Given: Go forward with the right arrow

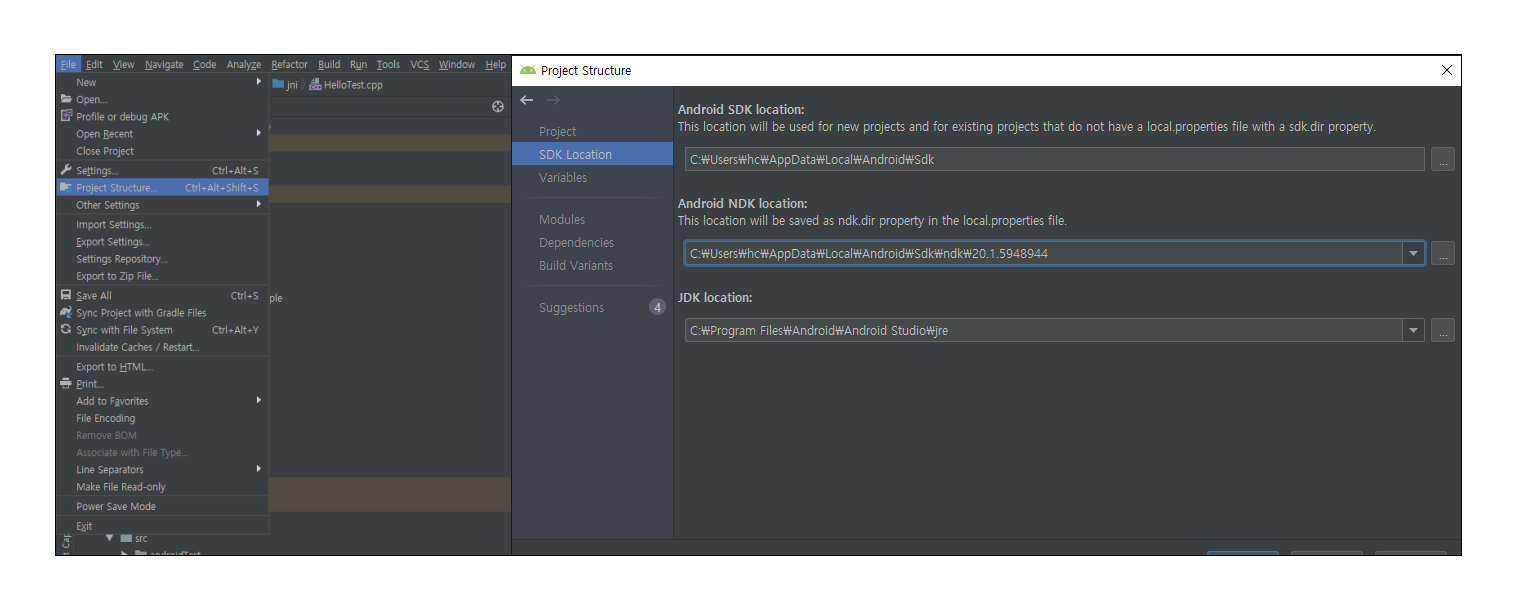Looking at the screenshot, I should [553, 100].
